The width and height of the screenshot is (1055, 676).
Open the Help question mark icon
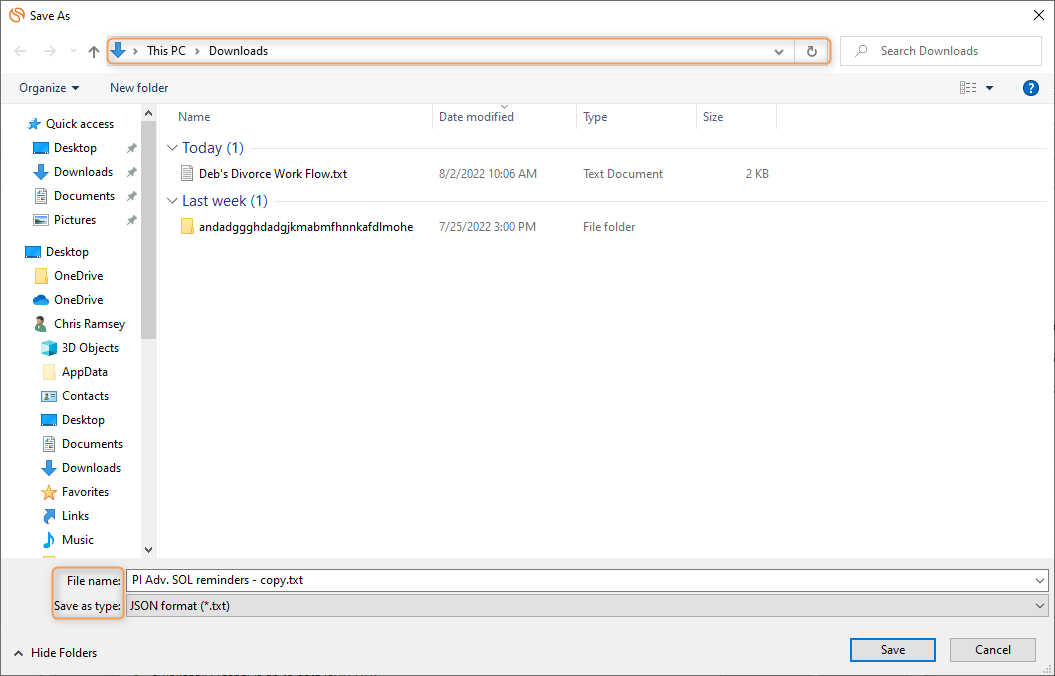pyautogui.click(x=1030, y=88)
